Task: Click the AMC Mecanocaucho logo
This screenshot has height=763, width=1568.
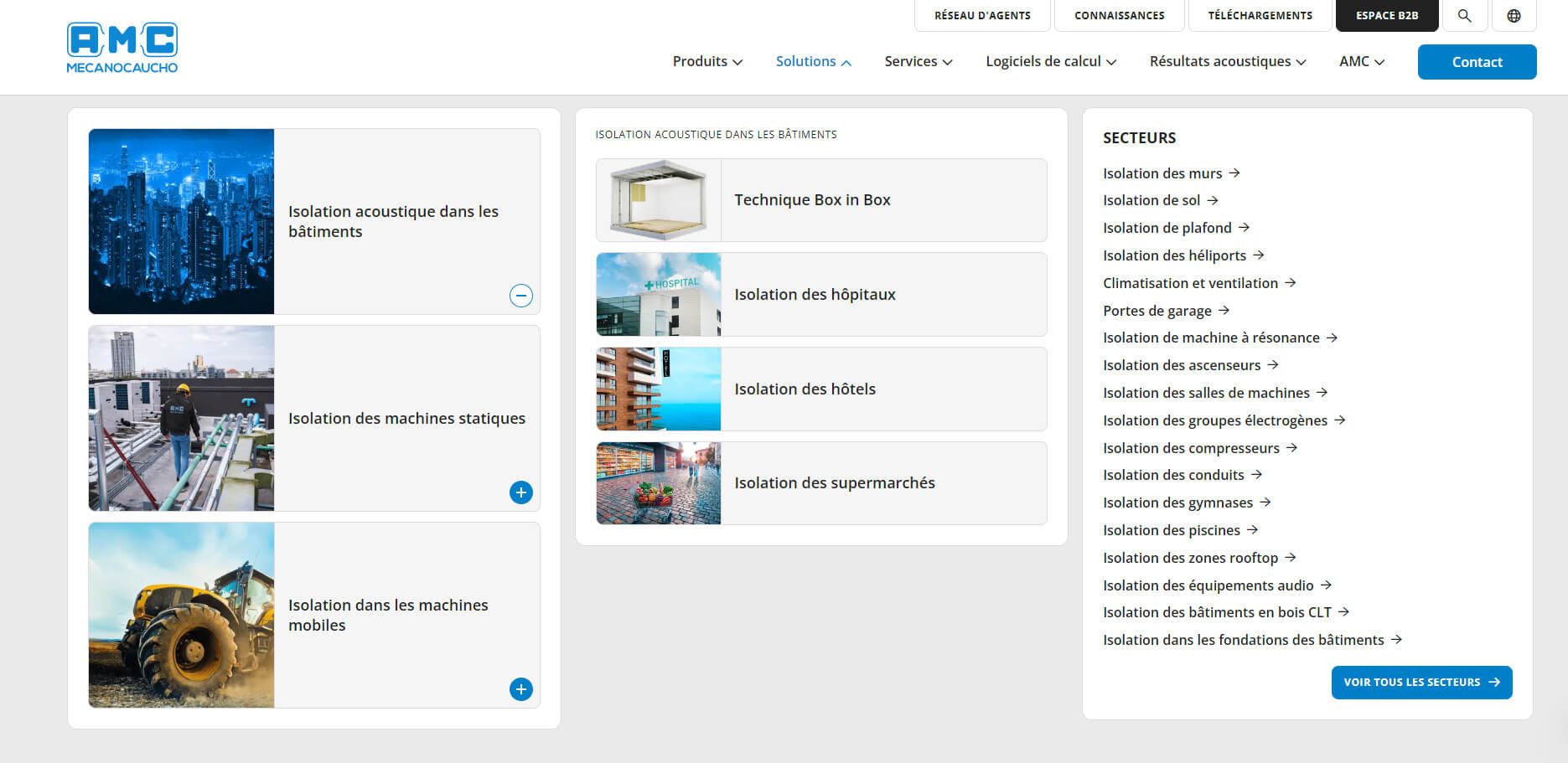Action: point(122,48)
